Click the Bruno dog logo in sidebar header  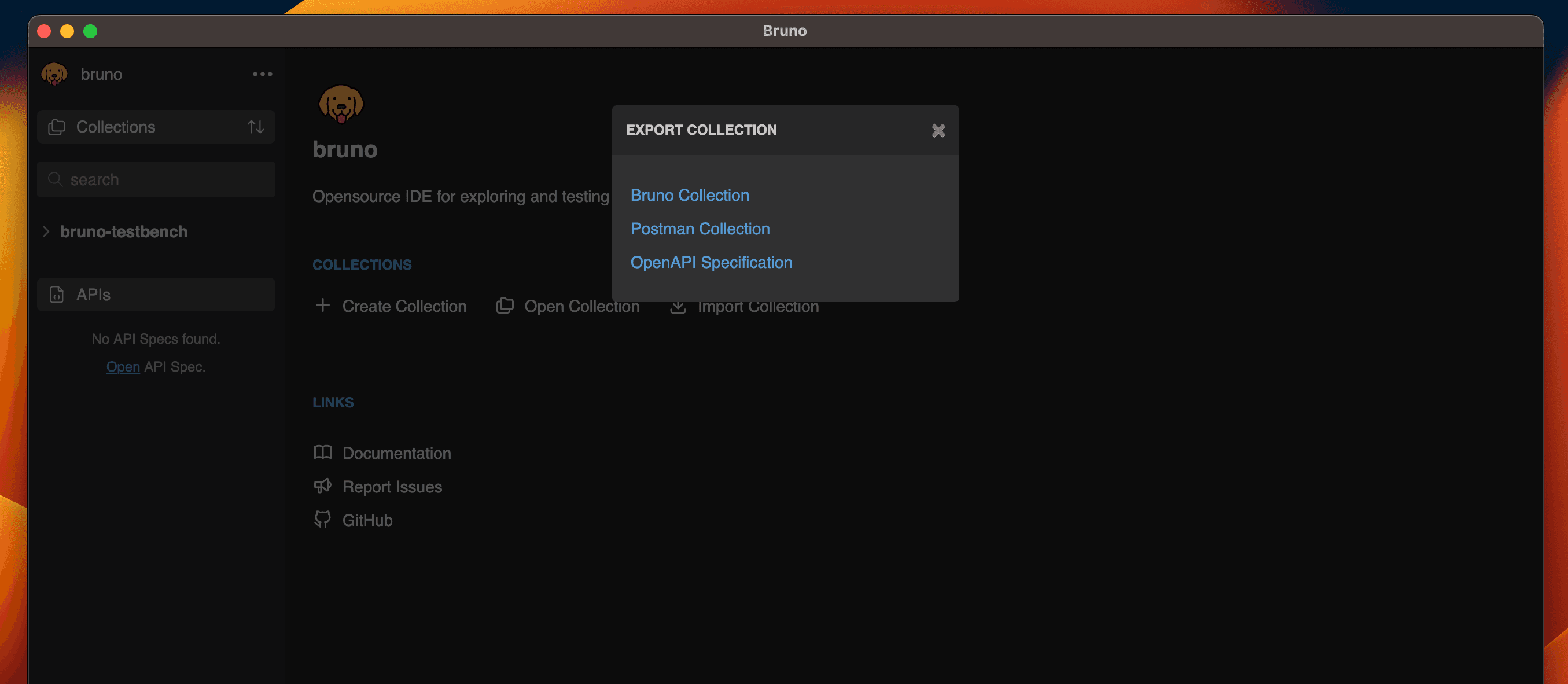pyautogui.click(x=54, y=74)
